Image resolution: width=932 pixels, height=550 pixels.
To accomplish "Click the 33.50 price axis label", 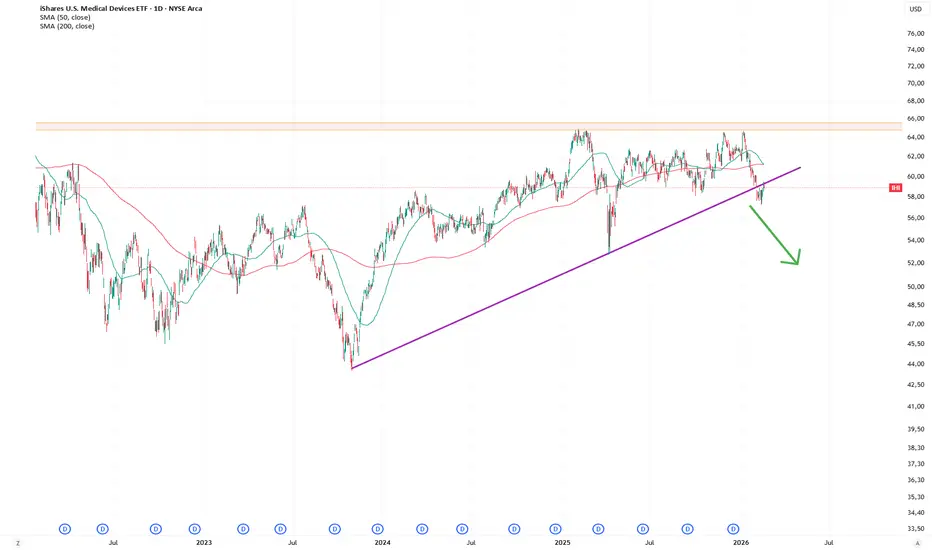I will 915,529.
